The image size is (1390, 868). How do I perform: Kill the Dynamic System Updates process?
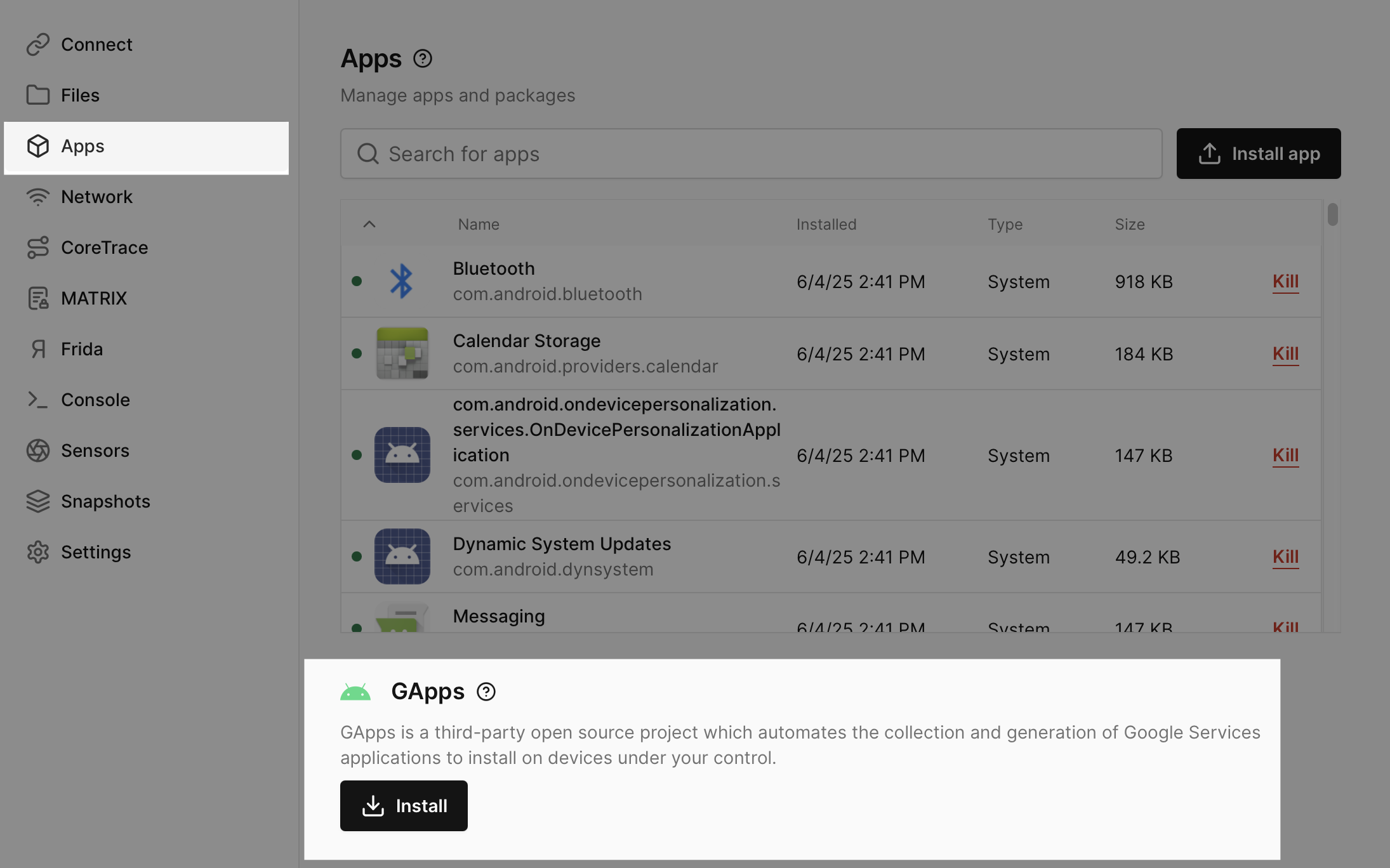click(x=1286, y=556)
